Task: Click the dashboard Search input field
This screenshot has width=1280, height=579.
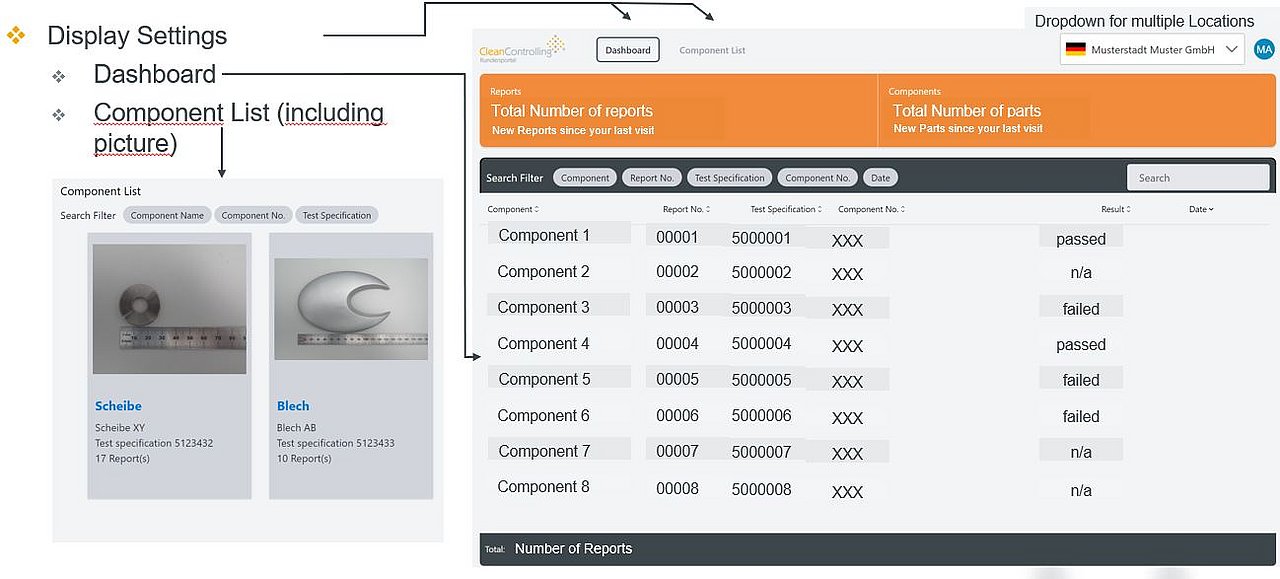Action: [x=1198, y=178]
